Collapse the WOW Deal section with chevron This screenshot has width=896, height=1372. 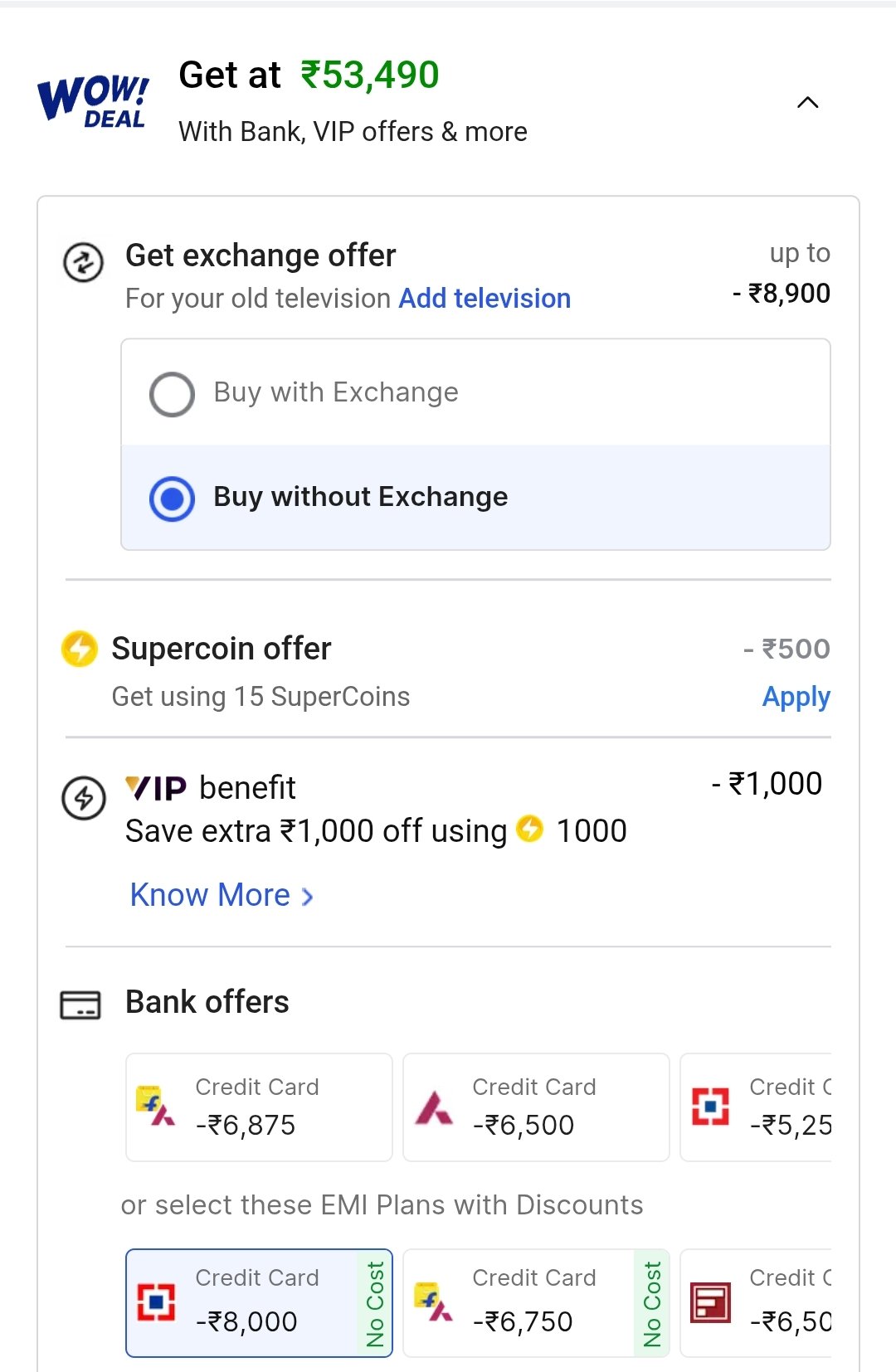pos(807,103)
